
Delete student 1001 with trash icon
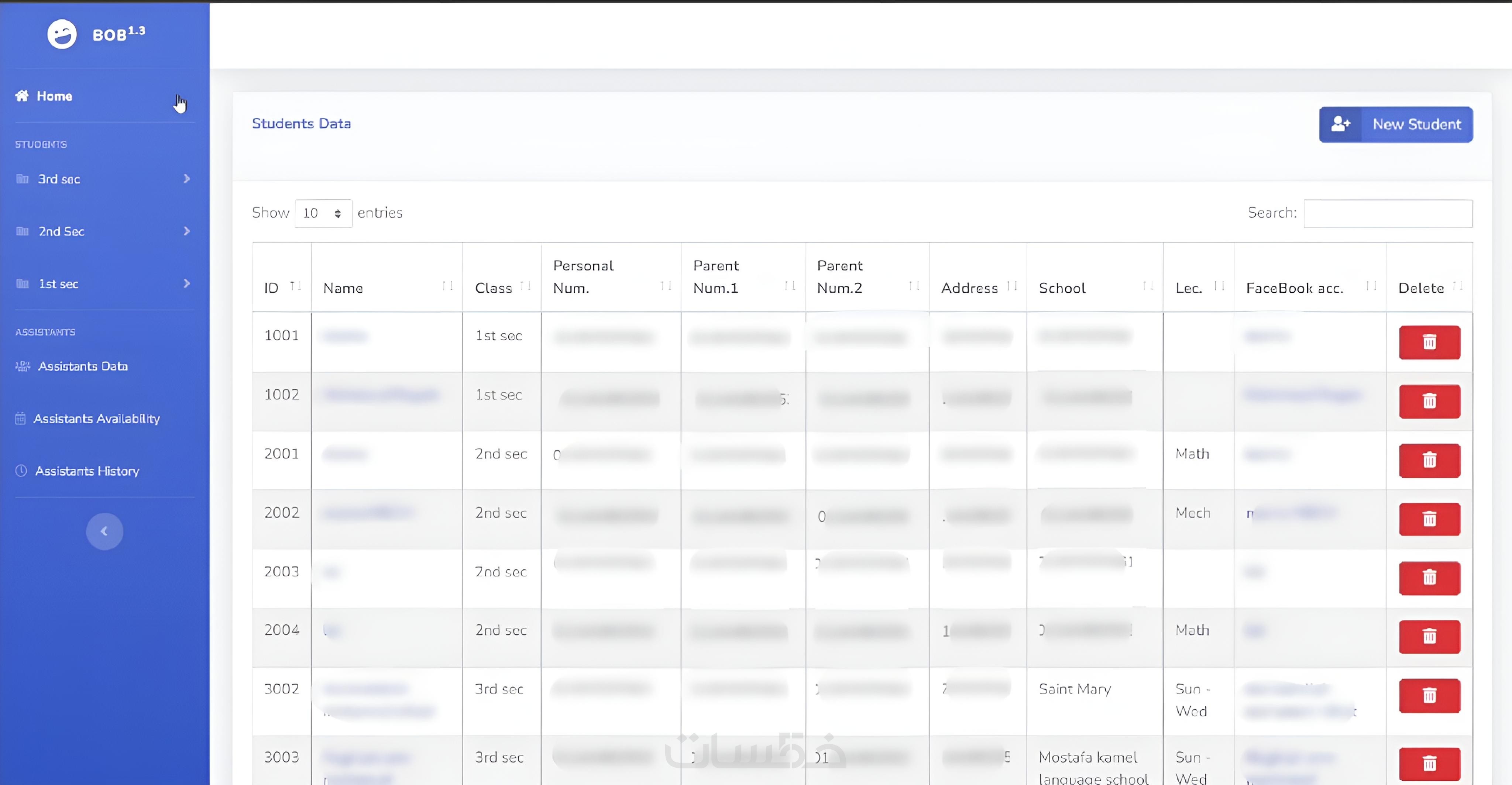[1429, 342]
